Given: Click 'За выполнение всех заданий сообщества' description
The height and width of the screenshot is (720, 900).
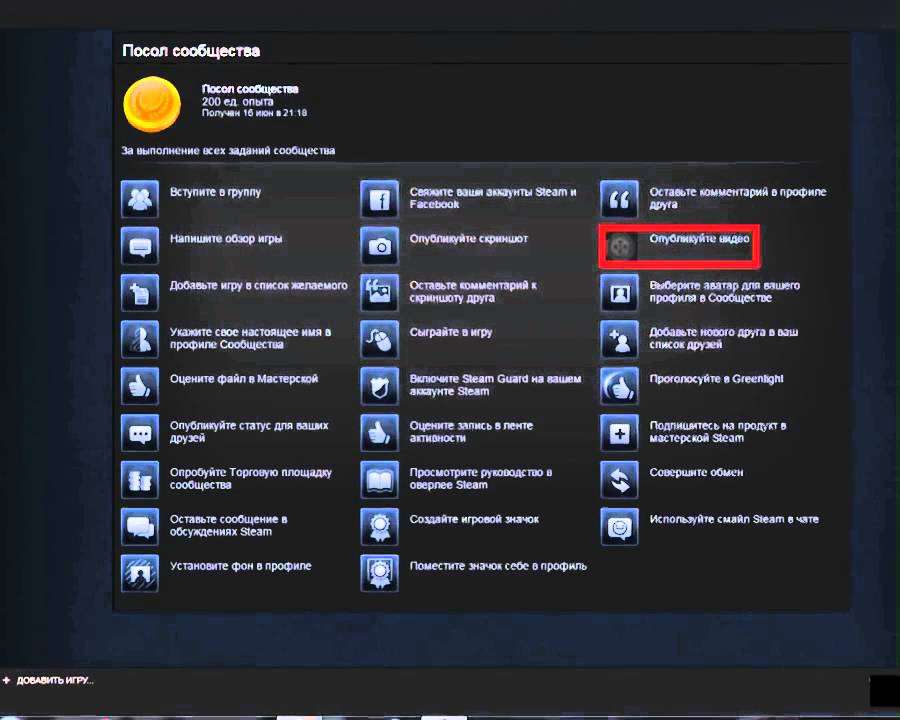Looking at the screenshot, I should pos(228,150).
